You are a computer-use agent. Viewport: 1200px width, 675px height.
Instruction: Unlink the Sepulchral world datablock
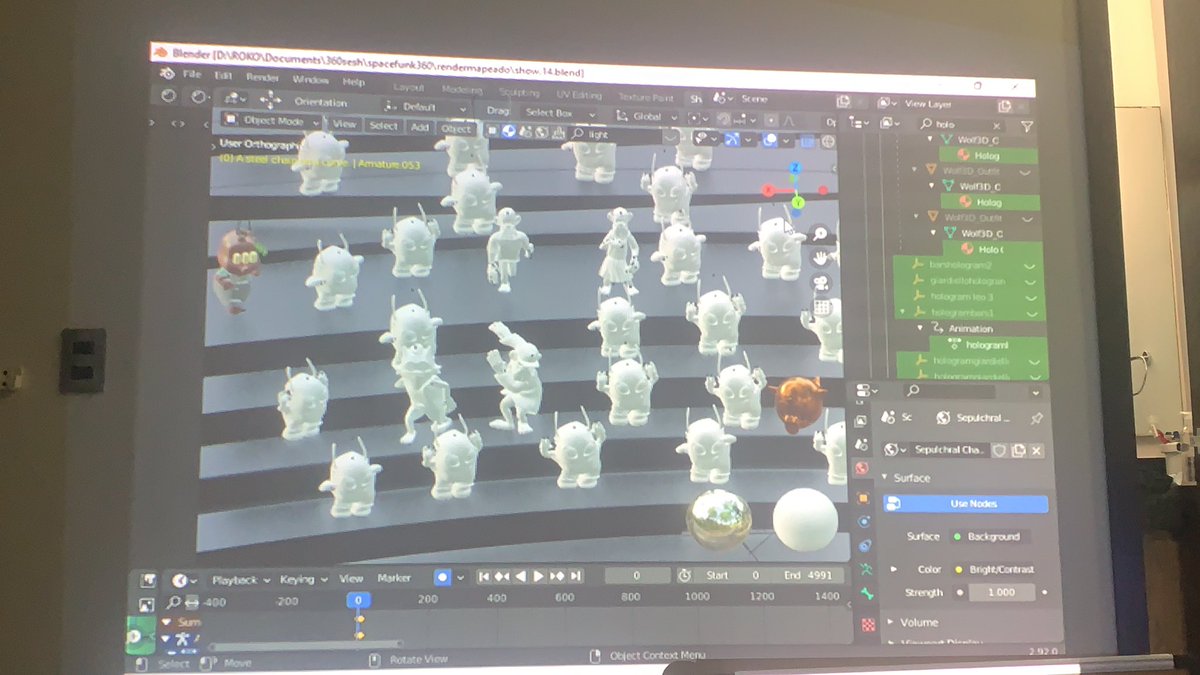[x=1036, y=451]
